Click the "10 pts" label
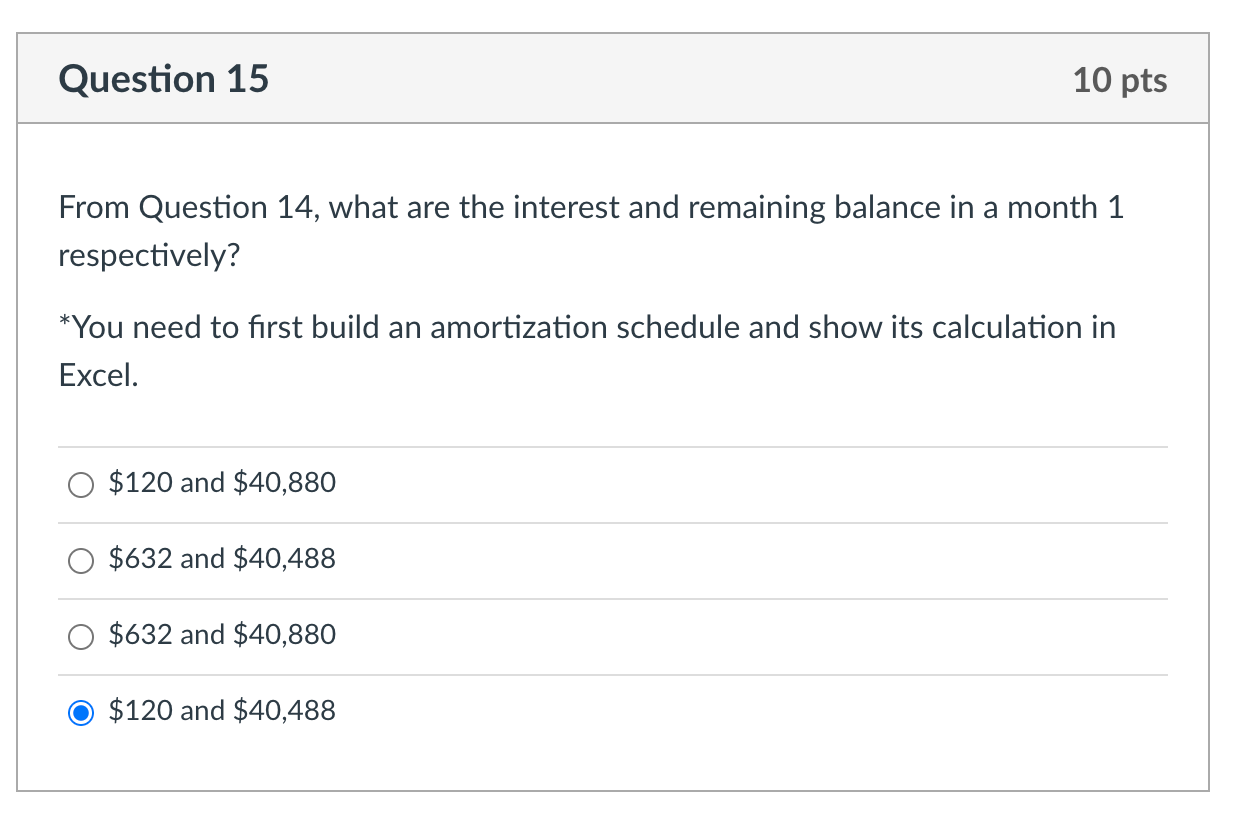 [x=1120, y=81]
